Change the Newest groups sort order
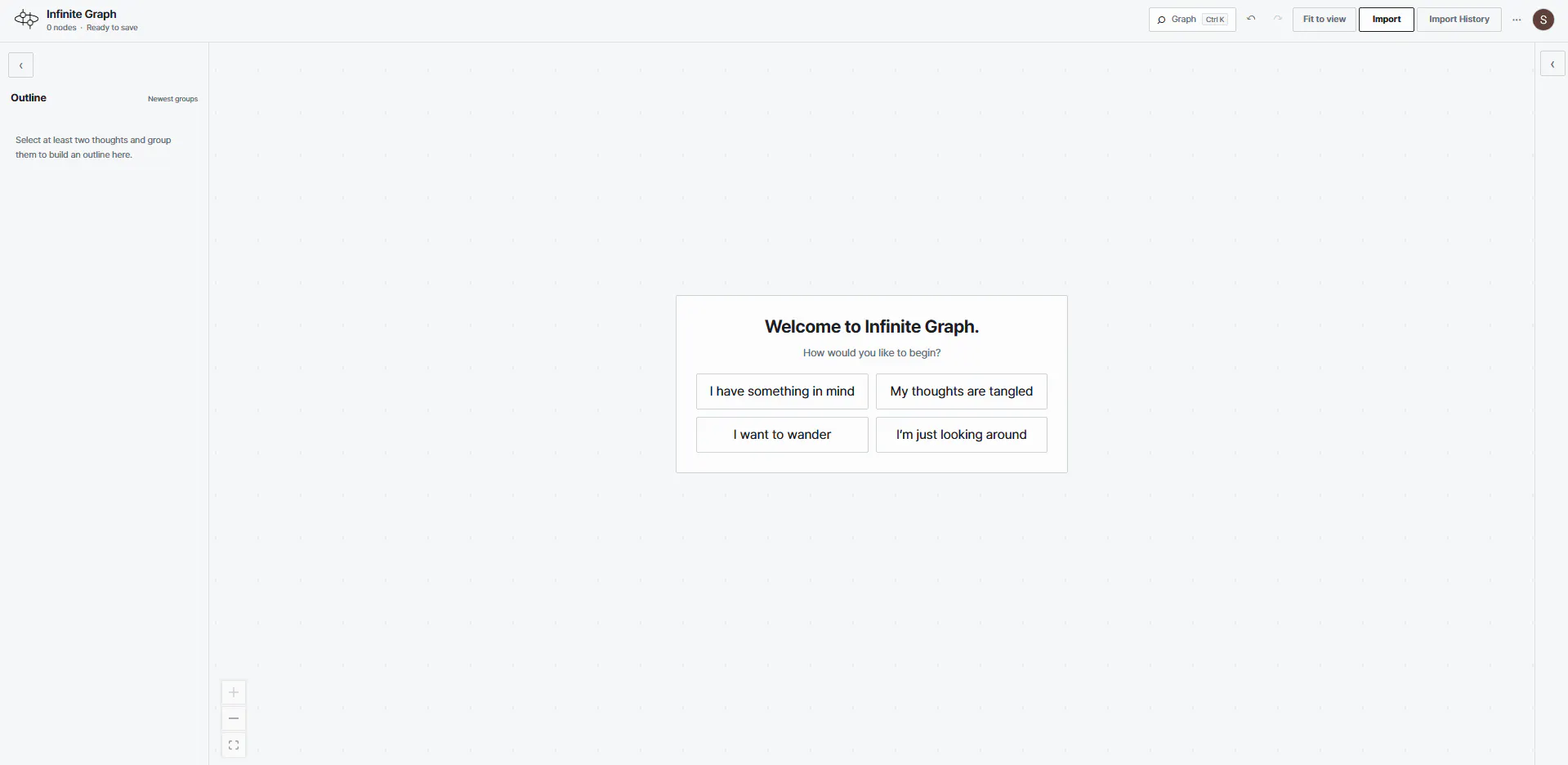1568x765 pixels. pos(172,99)
